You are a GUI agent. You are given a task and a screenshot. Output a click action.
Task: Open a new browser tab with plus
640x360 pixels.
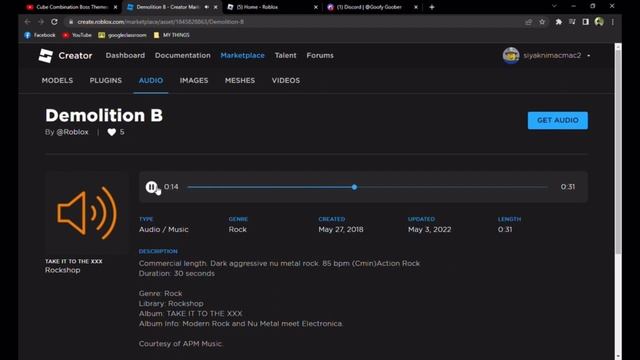pos(431,7)
